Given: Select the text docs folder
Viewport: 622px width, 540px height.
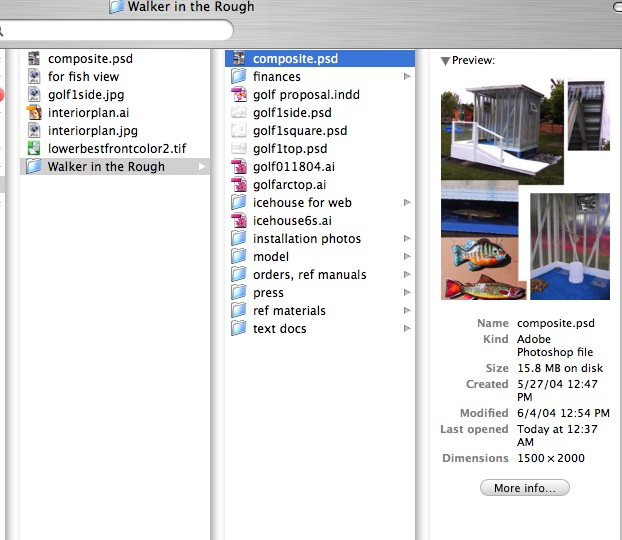Looking at the screenshot, I should [279, 329].
